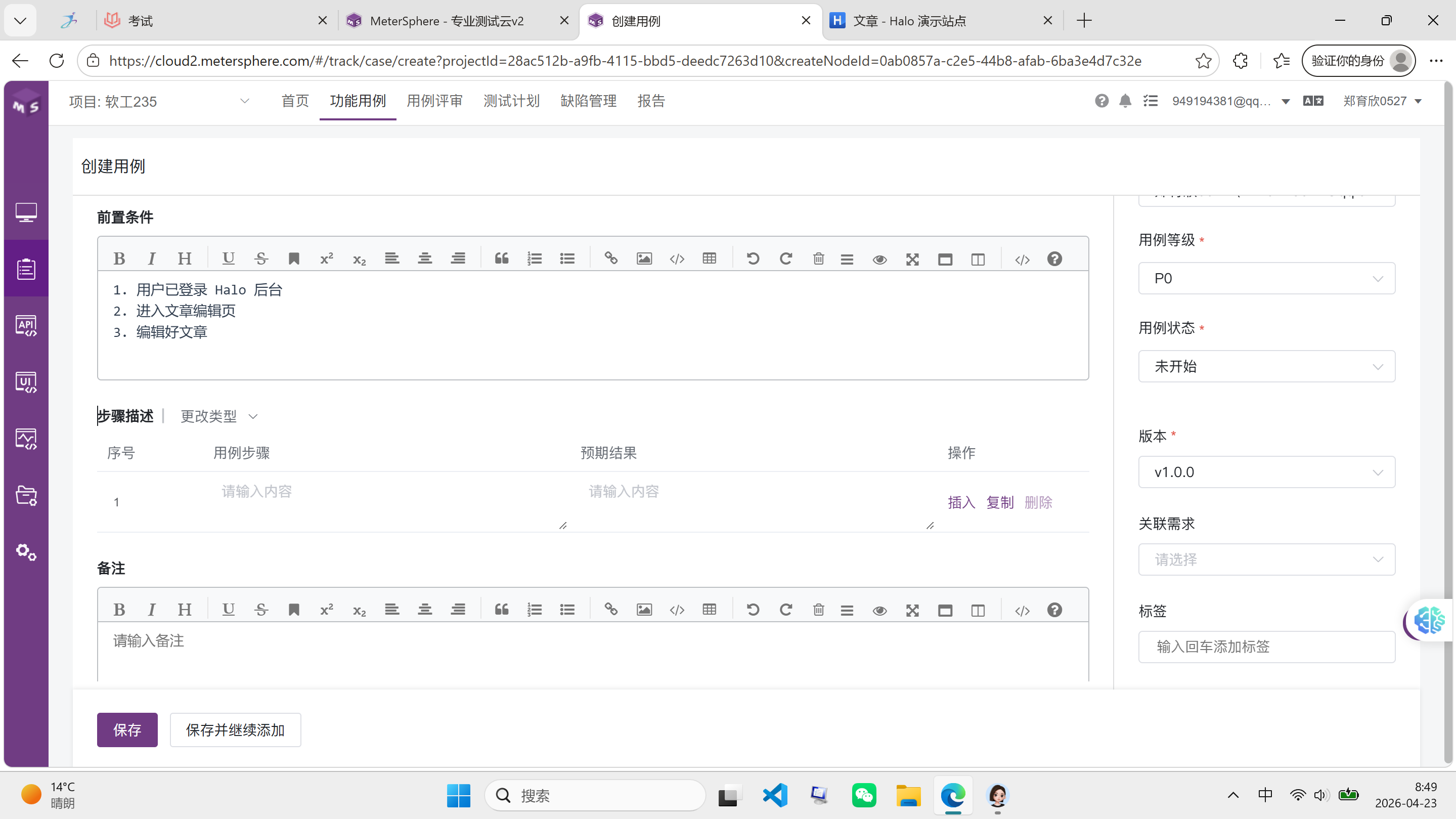Screen dimensions: 1456x819
Task: Click the notification bell icon
Action: coord(1125,101)
